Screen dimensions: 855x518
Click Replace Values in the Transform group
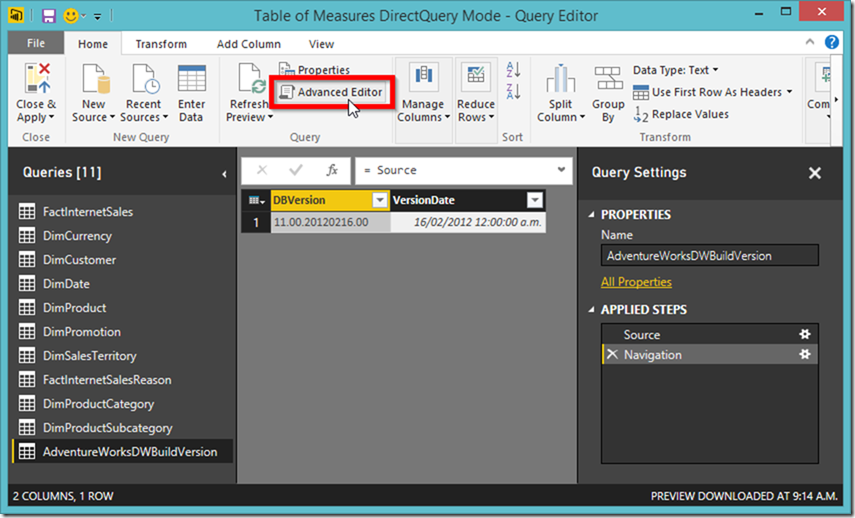(681, 115)
